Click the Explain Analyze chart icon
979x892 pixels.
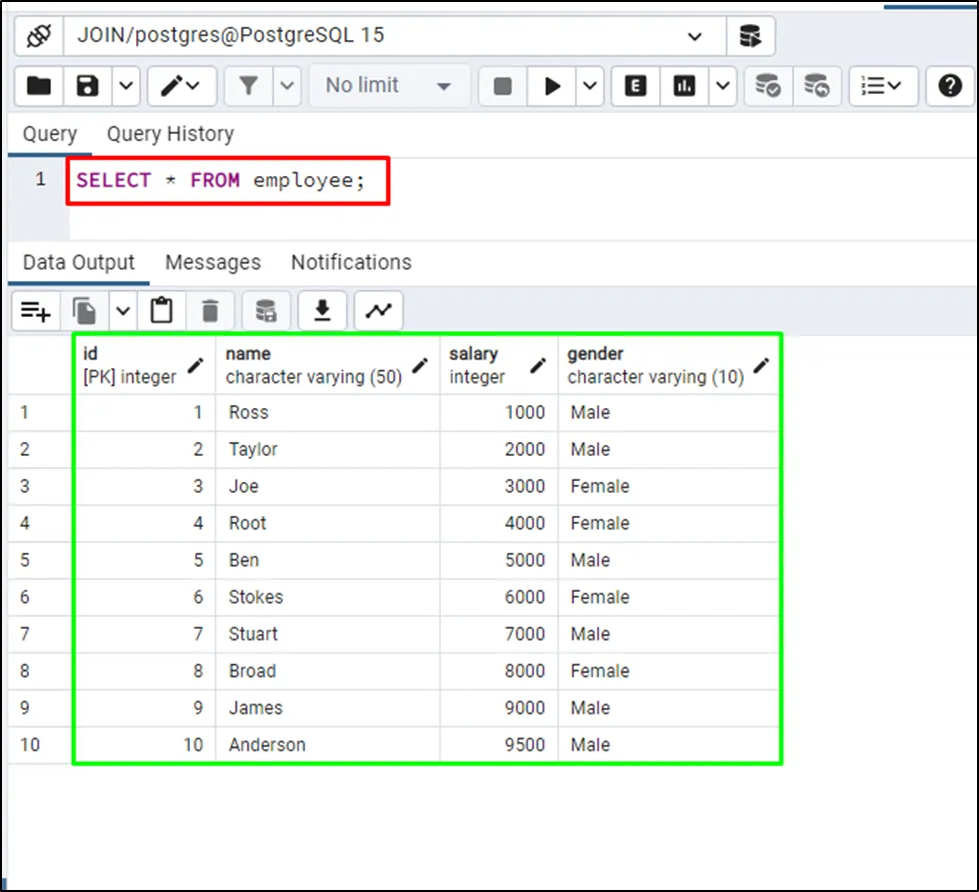(684, 86)
